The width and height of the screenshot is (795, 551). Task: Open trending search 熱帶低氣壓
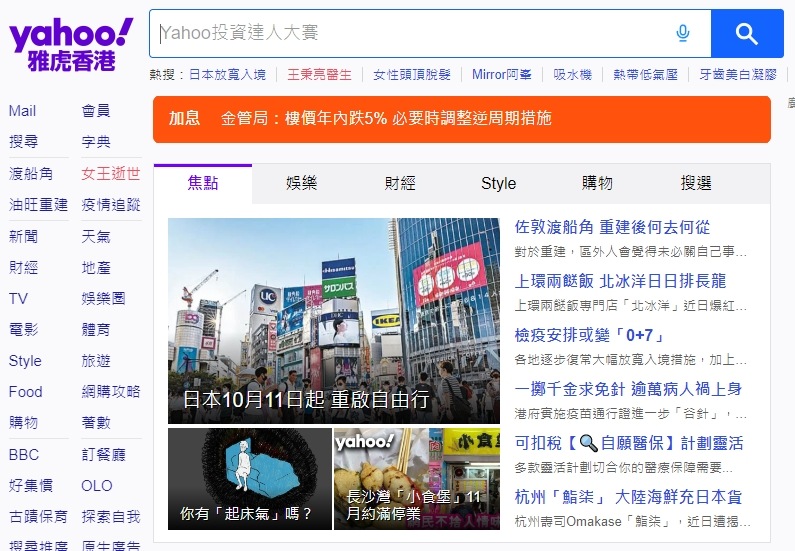645,75
